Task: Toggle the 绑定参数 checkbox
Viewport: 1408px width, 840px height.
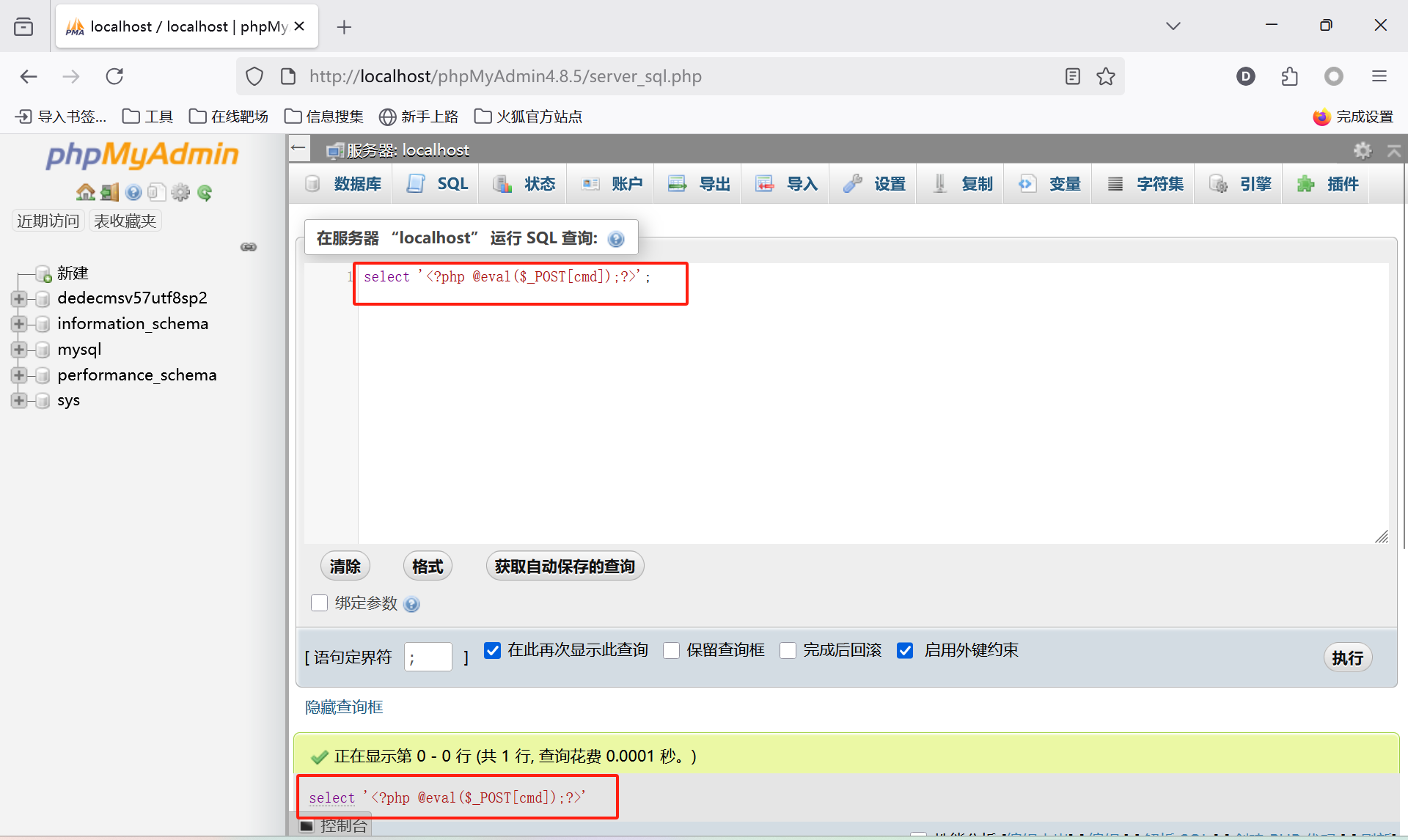Action: point(319,603)
